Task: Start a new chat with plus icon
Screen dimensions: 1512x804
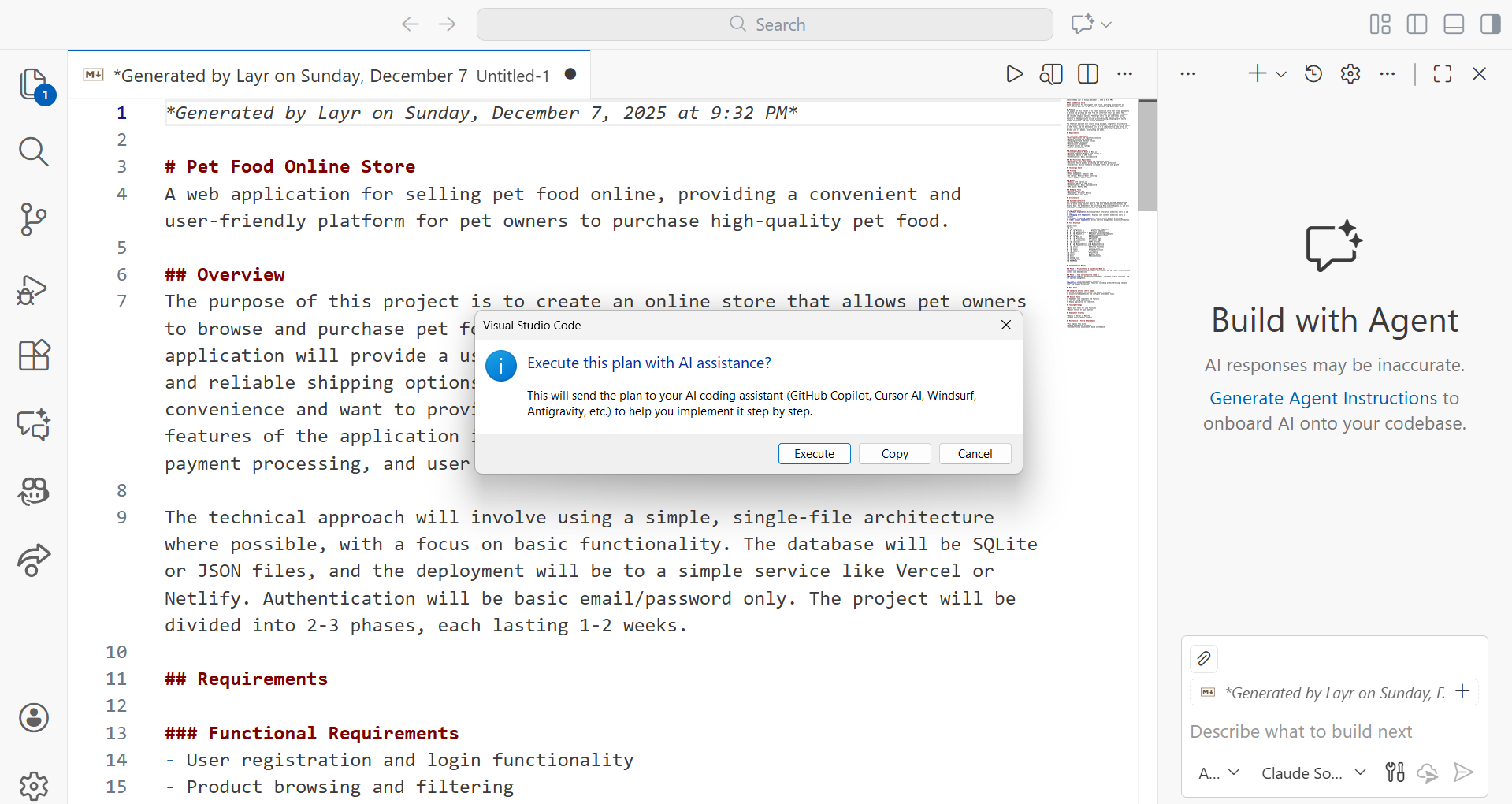Action: [x=1258, y=74]
